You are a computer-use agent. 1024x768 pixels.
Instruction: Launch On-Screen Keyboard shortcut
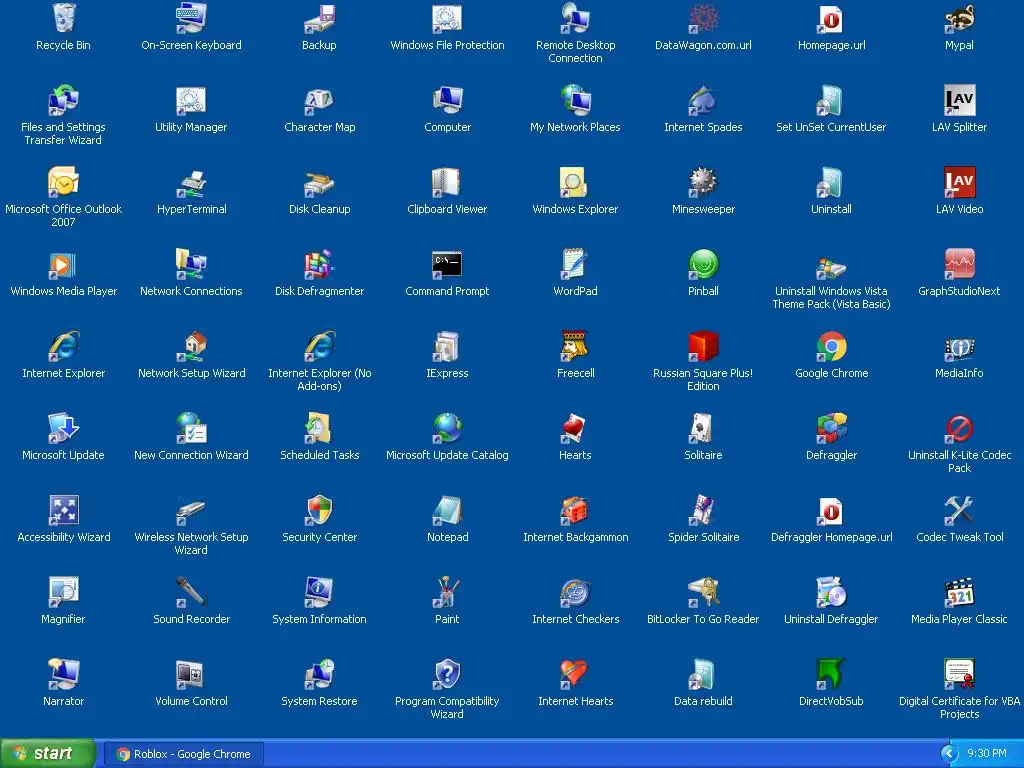pos(191,18)
